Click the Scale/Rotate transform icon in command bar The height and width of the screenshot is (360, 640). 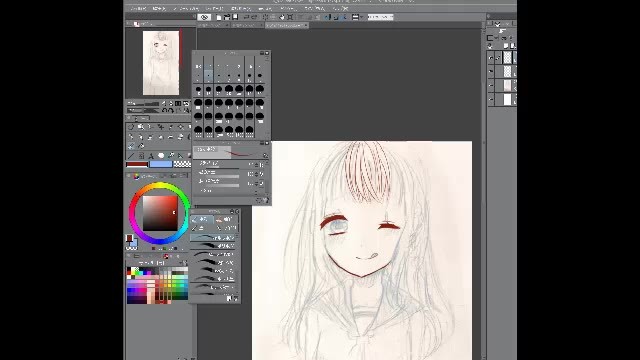click(290, 17)
